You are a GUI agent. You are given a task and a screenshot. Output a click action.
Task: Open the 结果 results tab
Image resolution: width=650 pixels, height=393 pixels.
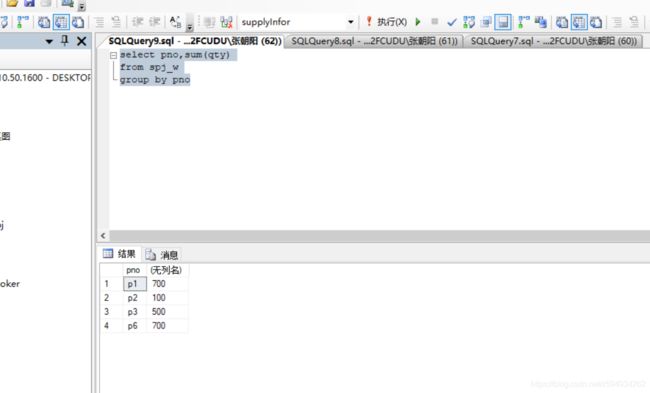(120, 254)
